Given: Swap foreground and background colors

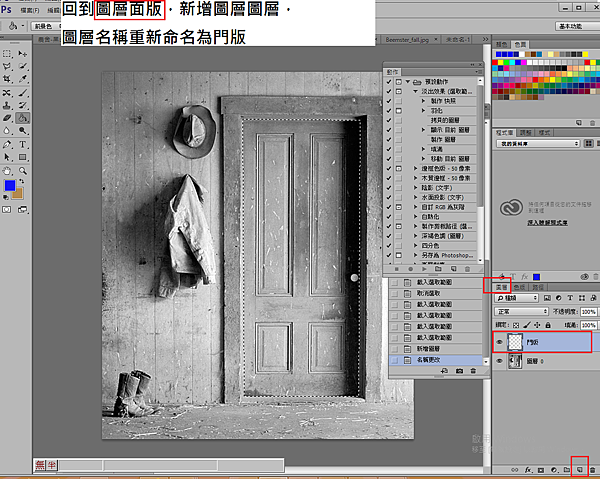Looking at the screenshot, I should tap(21, 181).
